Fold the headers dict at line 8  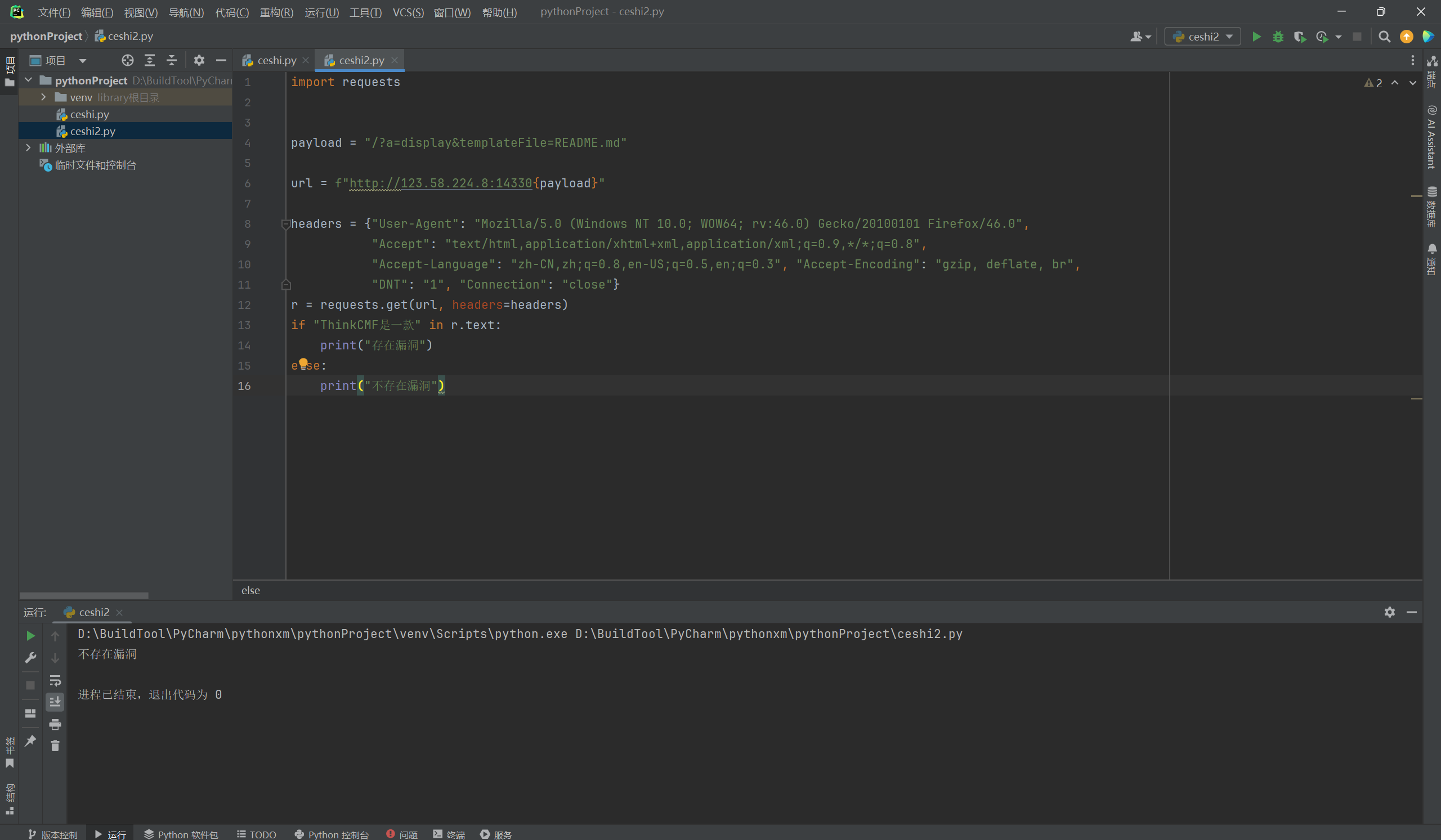(286, 224)
